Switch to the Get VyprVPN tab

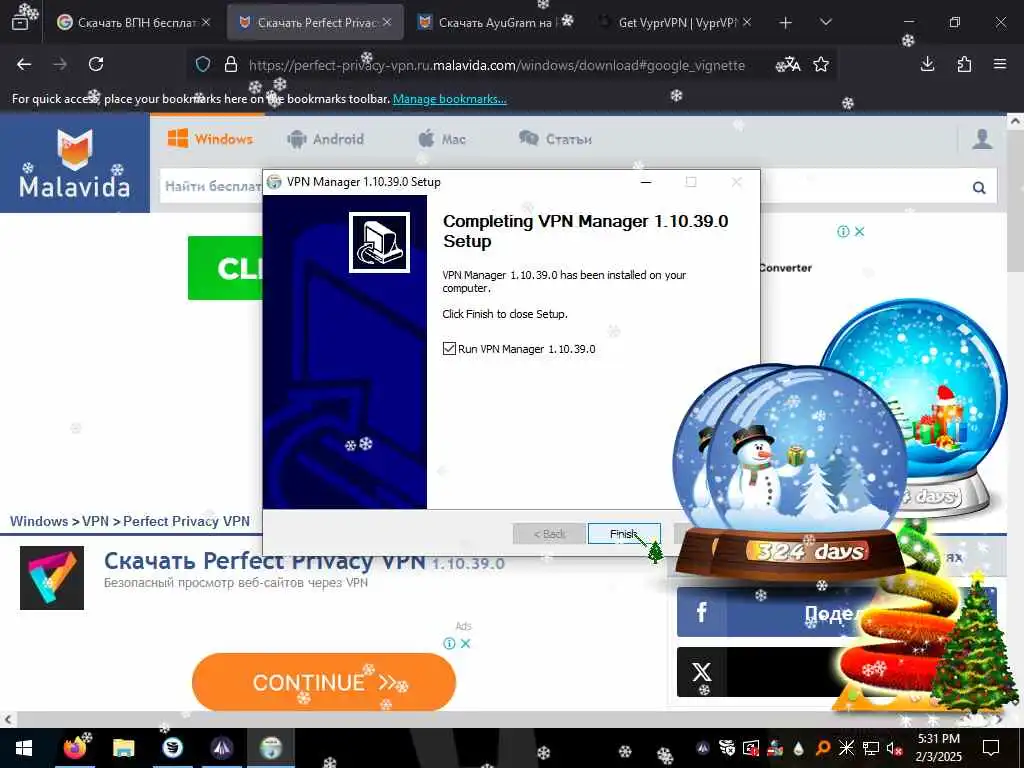click(x=676, y=22)
